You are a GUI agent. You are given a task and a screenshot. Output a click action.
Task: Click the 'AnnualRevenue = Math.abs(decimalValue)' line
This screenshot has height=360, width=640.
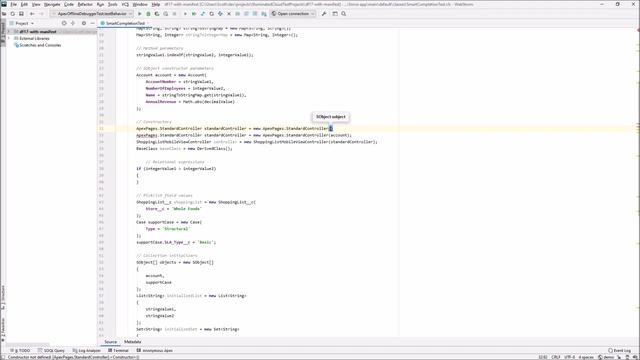[190, 102]
